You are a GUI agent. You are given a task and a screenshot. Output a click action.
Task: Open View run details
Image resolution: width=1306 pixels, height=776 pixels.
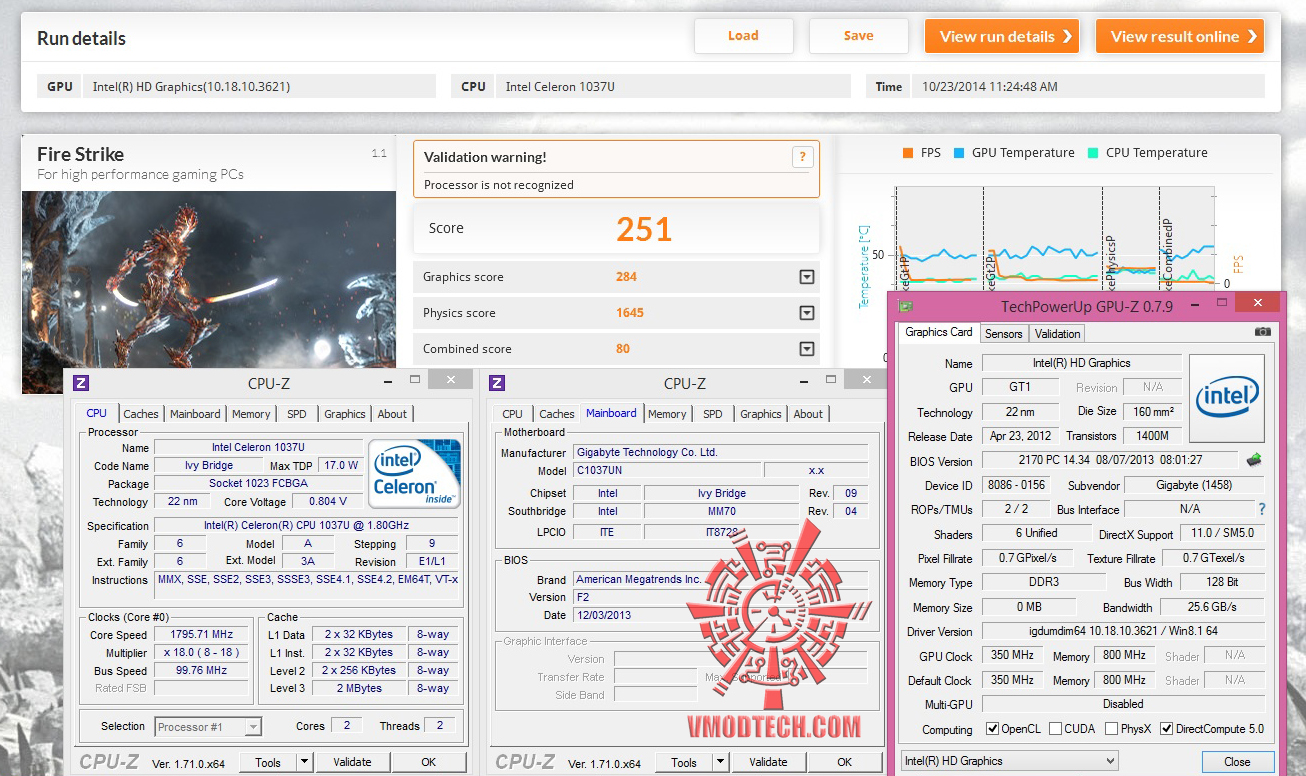point(1002,36)
